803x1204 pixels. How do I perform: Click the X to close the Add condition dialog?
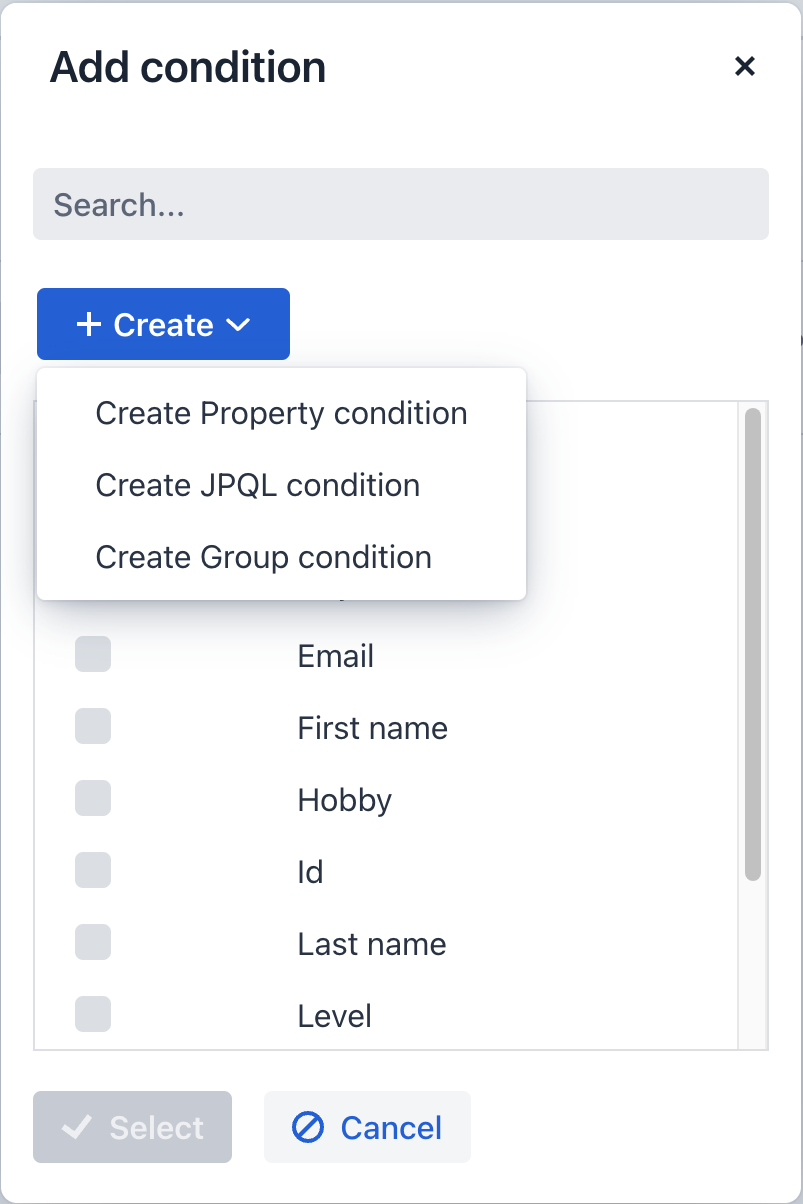[x=745, y=66]
